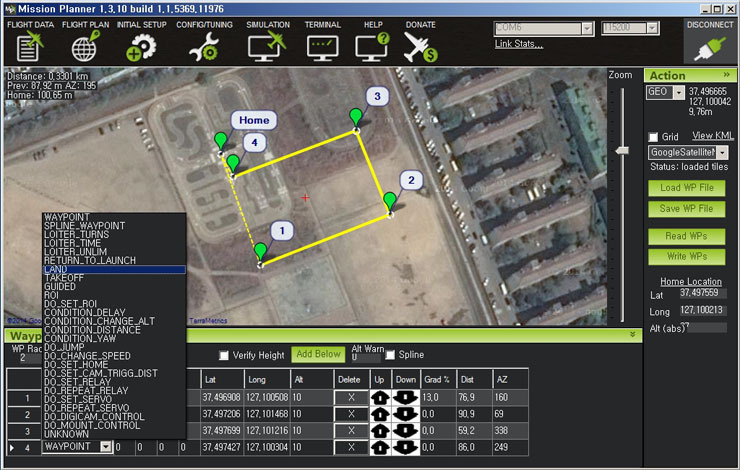Open the WAYPOINT command dropdown in row 4
The image size is (740, 470).
(x=106, y=447)
